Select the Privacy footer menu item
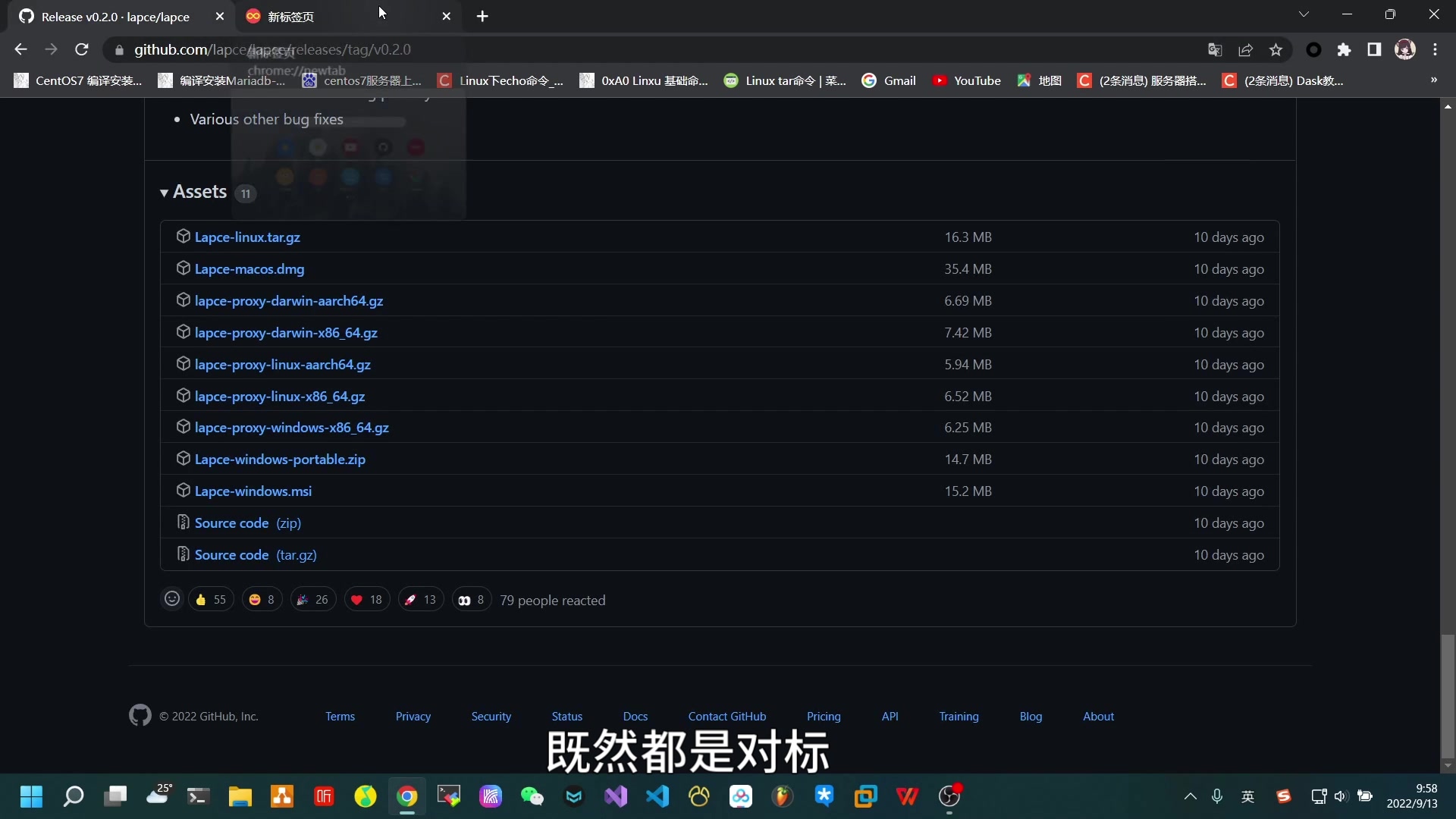This screenshot has height=819, width=1456. (413, 716)
